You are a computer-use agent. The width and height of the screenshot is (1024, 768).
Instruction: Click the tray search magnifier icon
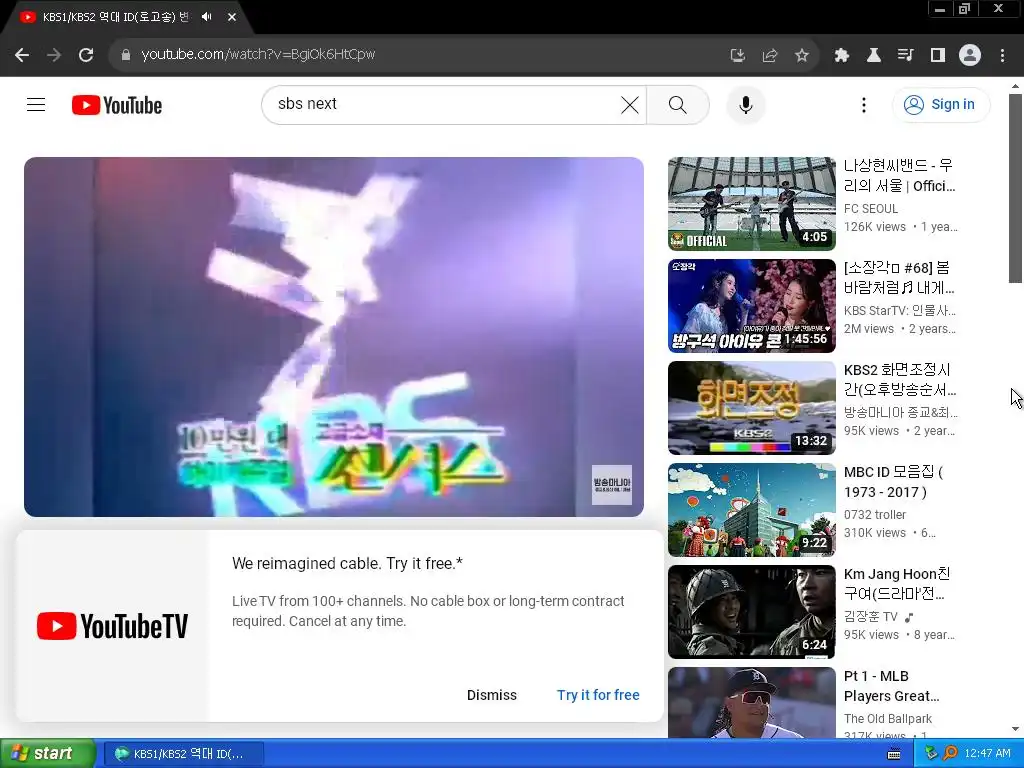click(x=951, y=753)
